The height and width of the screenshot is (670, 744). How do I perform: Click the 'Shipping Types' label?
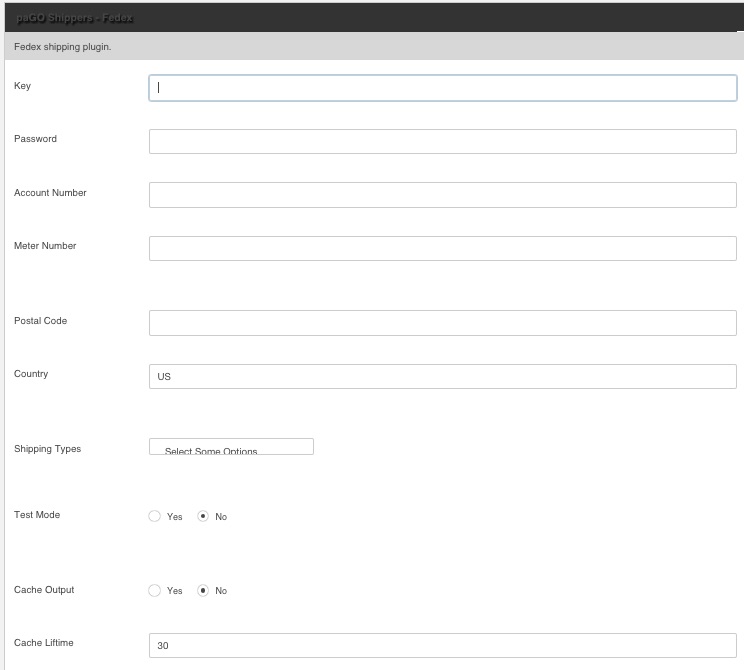click(47, 449)
